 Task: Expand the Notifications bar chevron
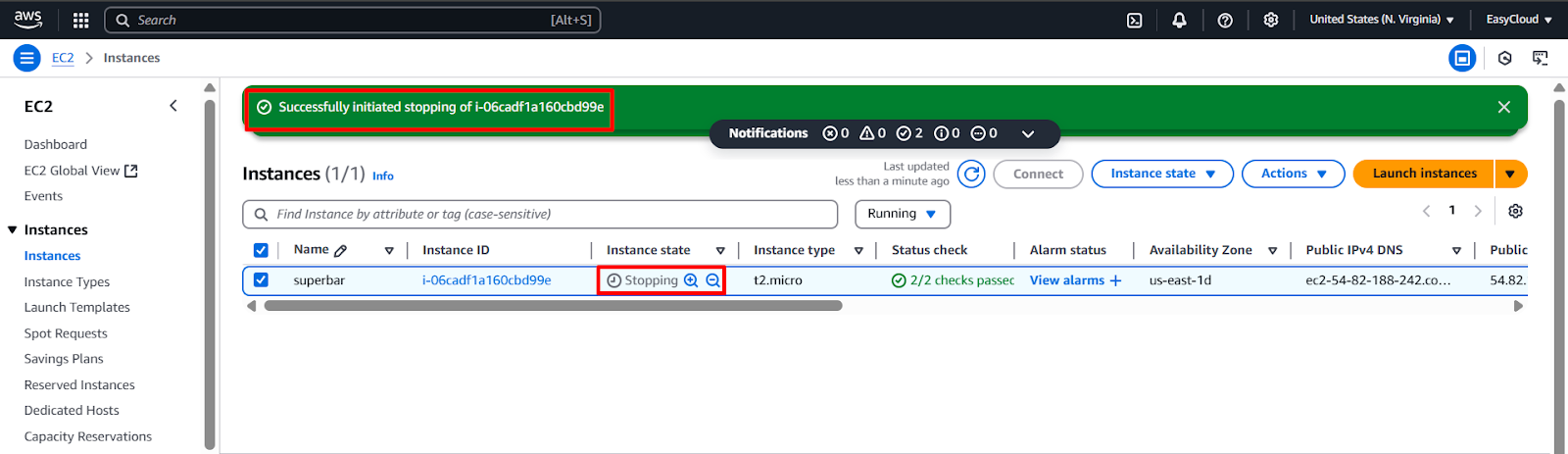[x=1028, y=133]
